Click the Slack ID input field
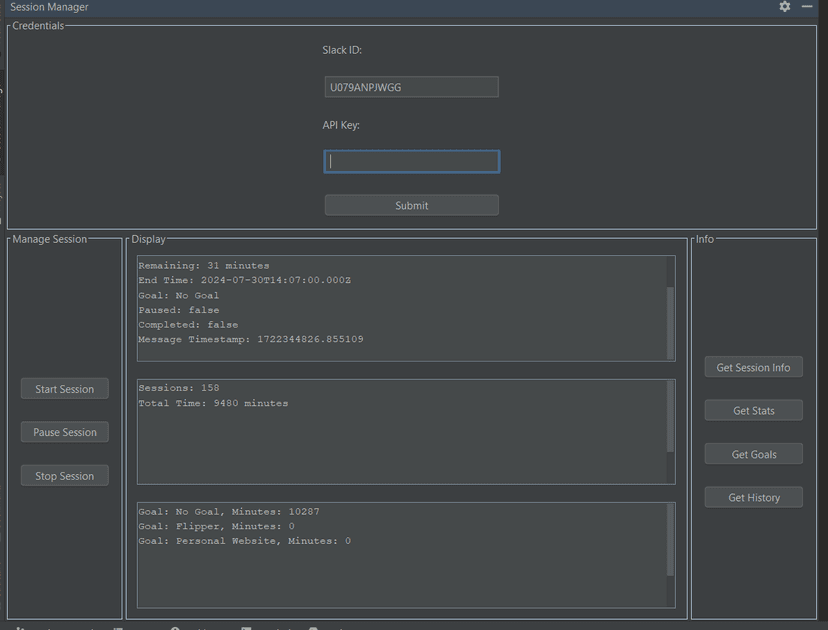The height and width of the screenshot is (630, 828). 411,87
